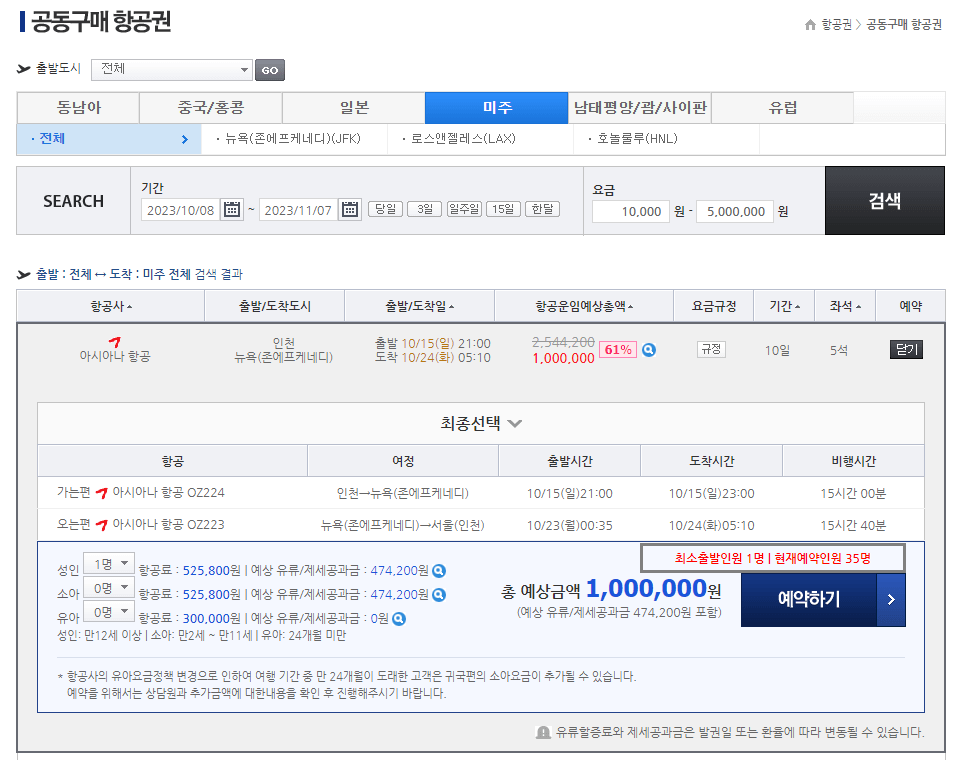The height and width of the screenshot is (760, 960).
Task: Click the magnifier next to the infant surcharge 0원
Action: 398,617
